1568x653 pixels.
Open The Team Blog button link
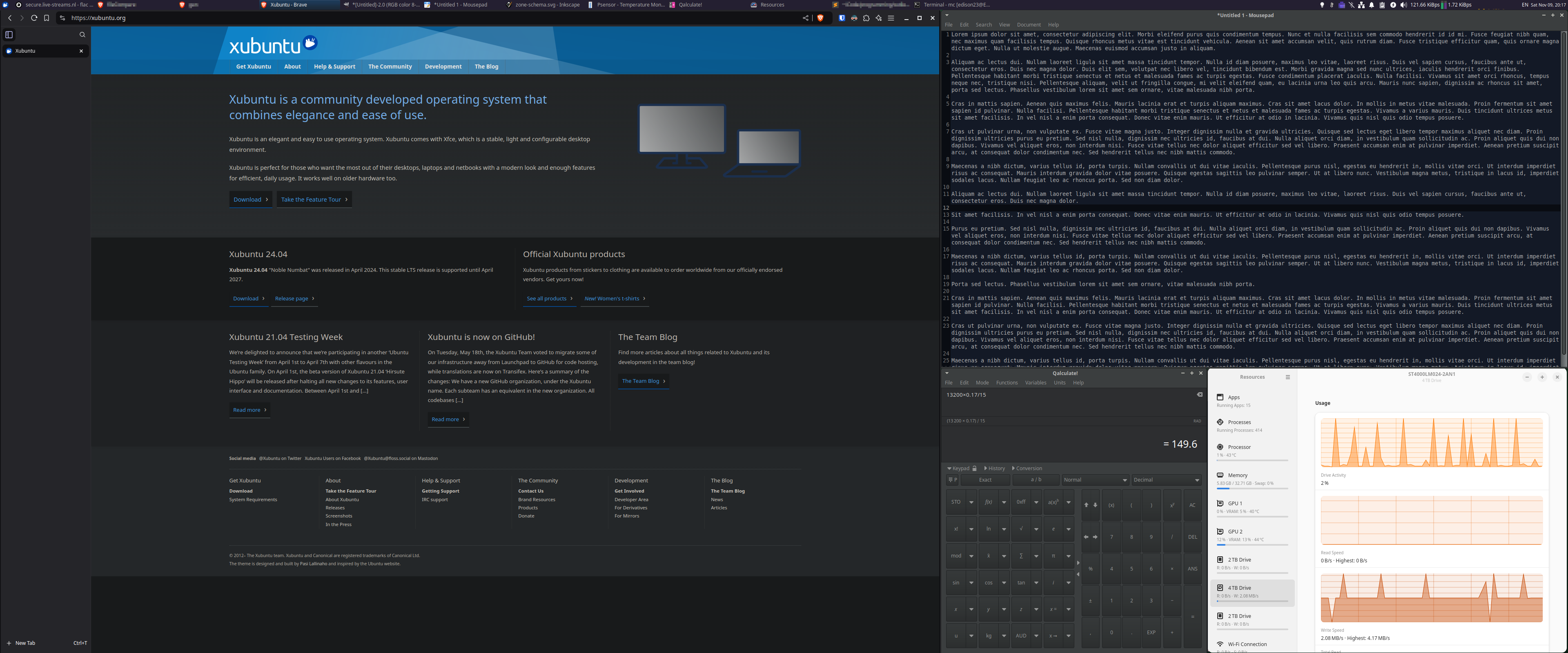point(644,381)
